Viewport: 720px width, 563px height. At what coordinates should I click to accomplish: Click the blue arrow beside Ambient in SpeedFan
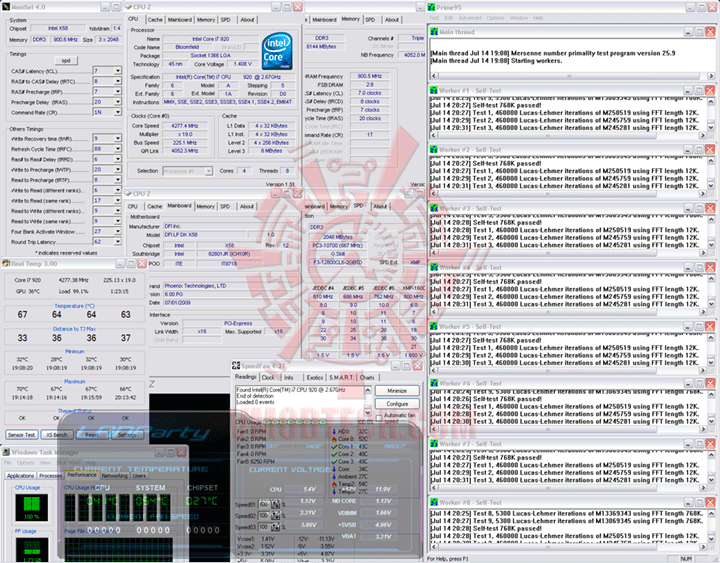pos(334,477)
